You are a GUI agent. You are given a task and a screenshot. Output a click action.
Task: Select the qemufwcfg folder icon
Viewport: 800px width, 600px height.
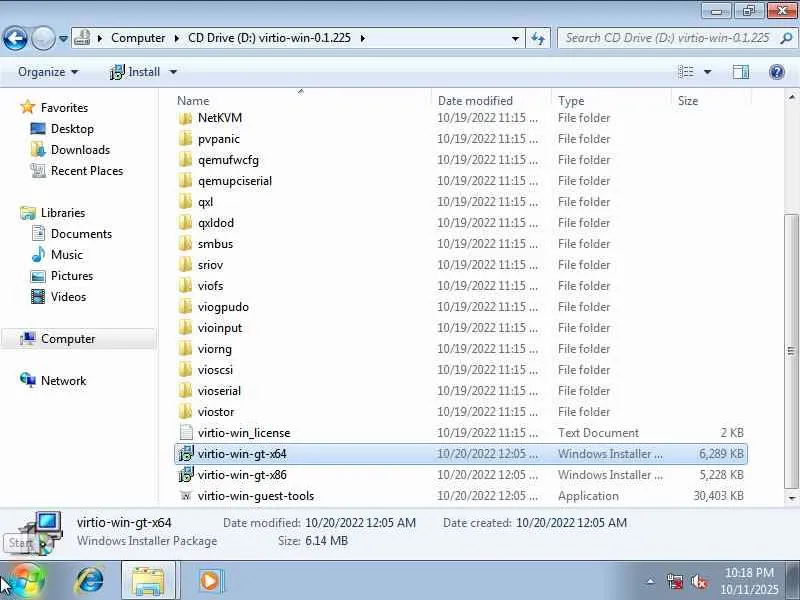click(x=186, y=160)
